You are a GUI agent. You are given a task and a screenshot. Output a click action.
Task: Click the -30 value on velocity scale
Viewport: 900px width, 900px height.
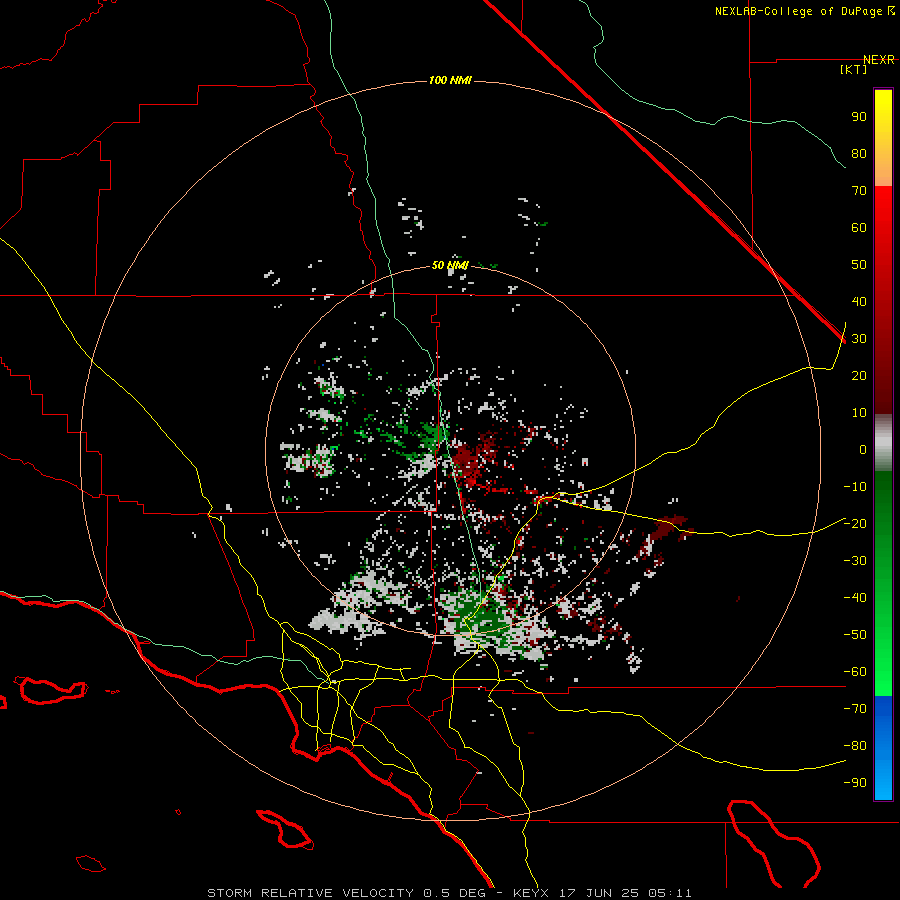(x=855, y=561)
